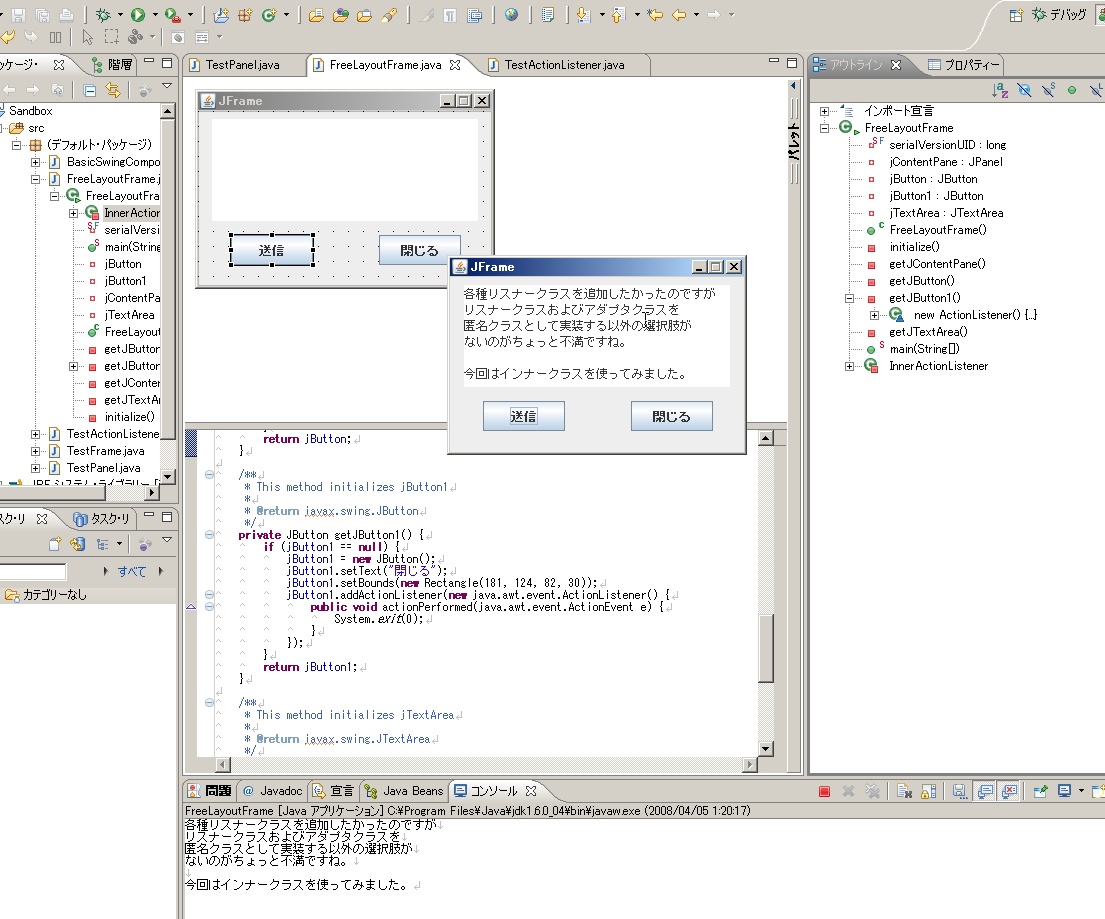Screen dimensions: 1105x919
Task: Click the web browser globe icon
Action: coord(512,15)
